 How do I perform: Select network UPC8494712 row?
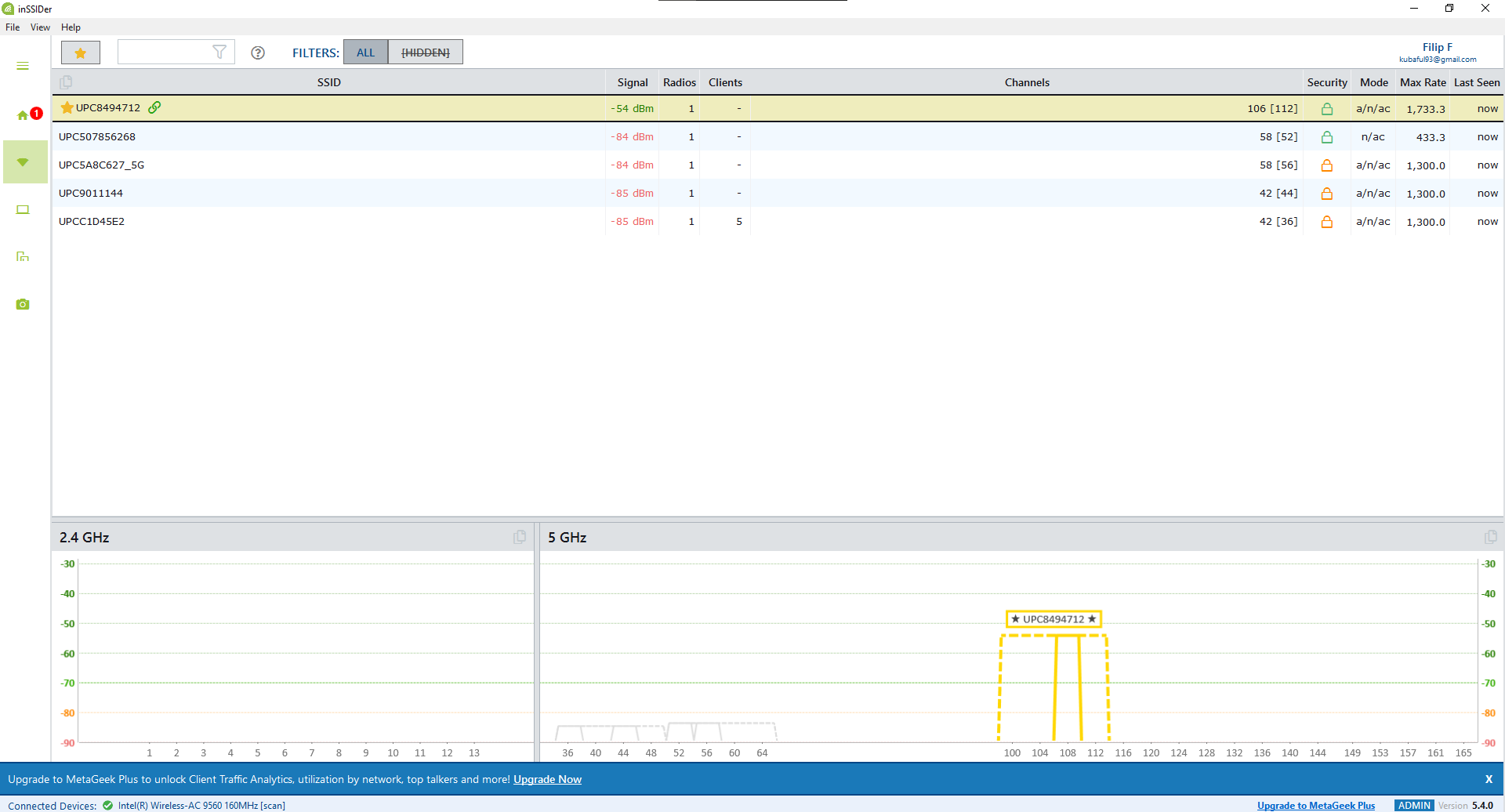[x=778, y=108]
